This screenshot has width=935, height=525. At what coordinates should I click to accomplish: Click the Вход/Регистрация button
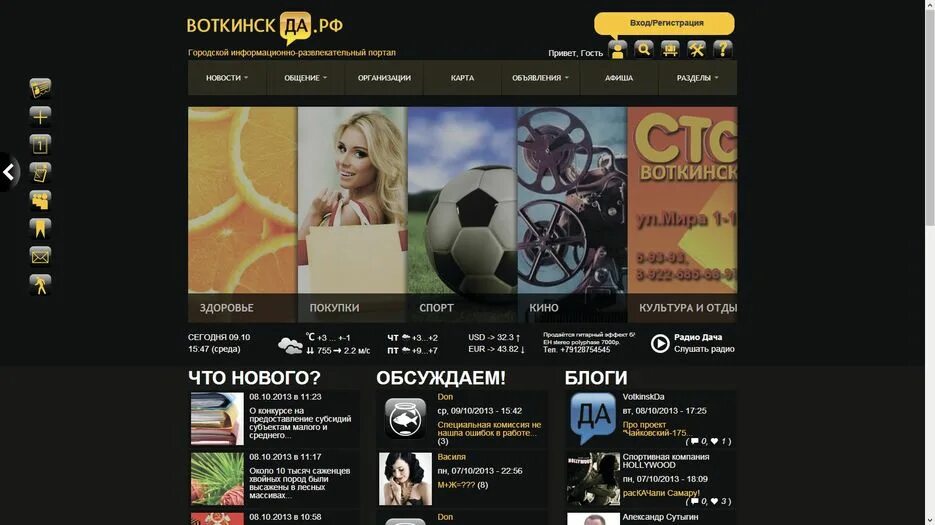click(664, 23)
